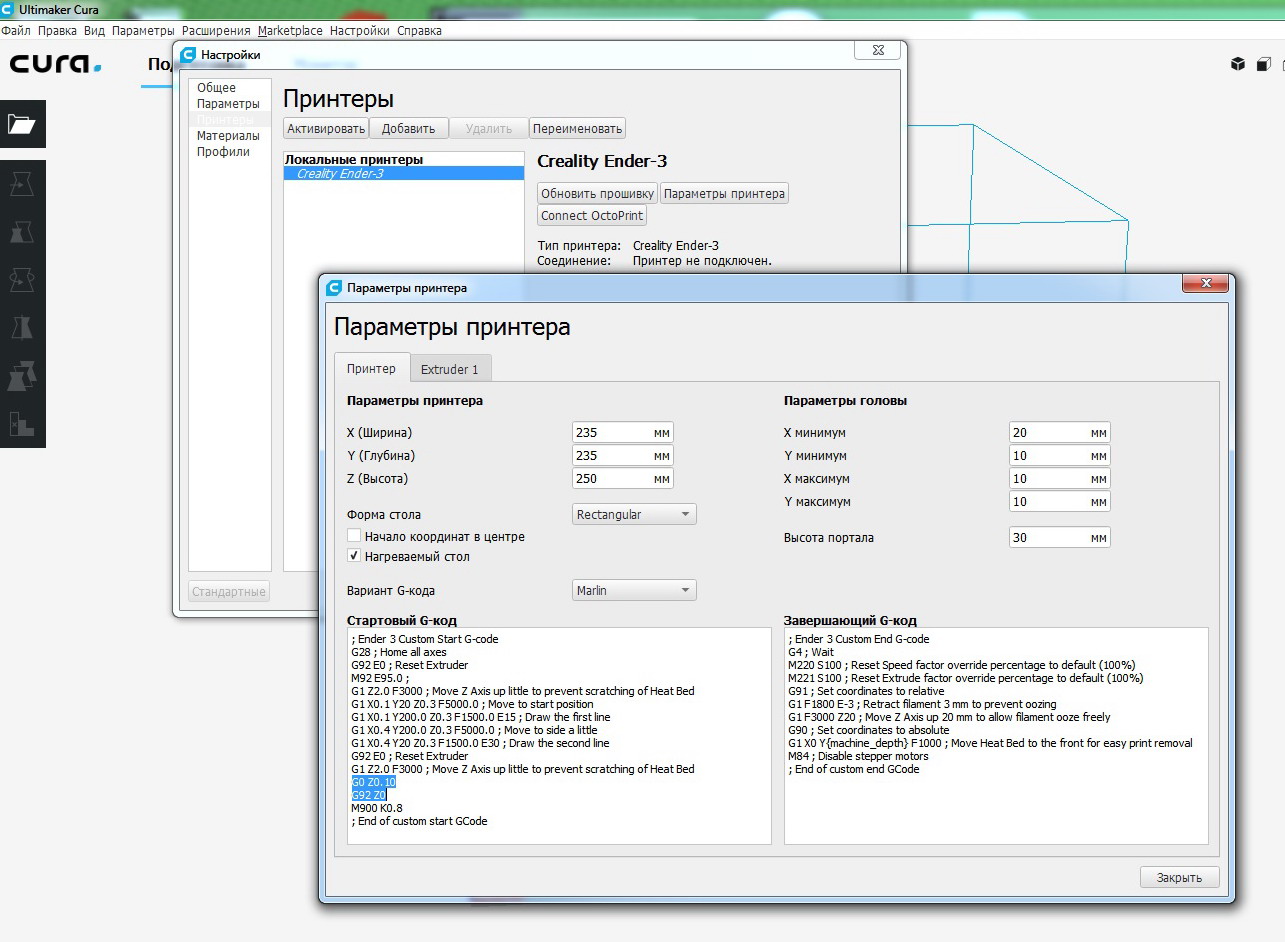Select Параметры in settings sidebar
Screen dimensions: 1285x942
[x=229, y=104]
